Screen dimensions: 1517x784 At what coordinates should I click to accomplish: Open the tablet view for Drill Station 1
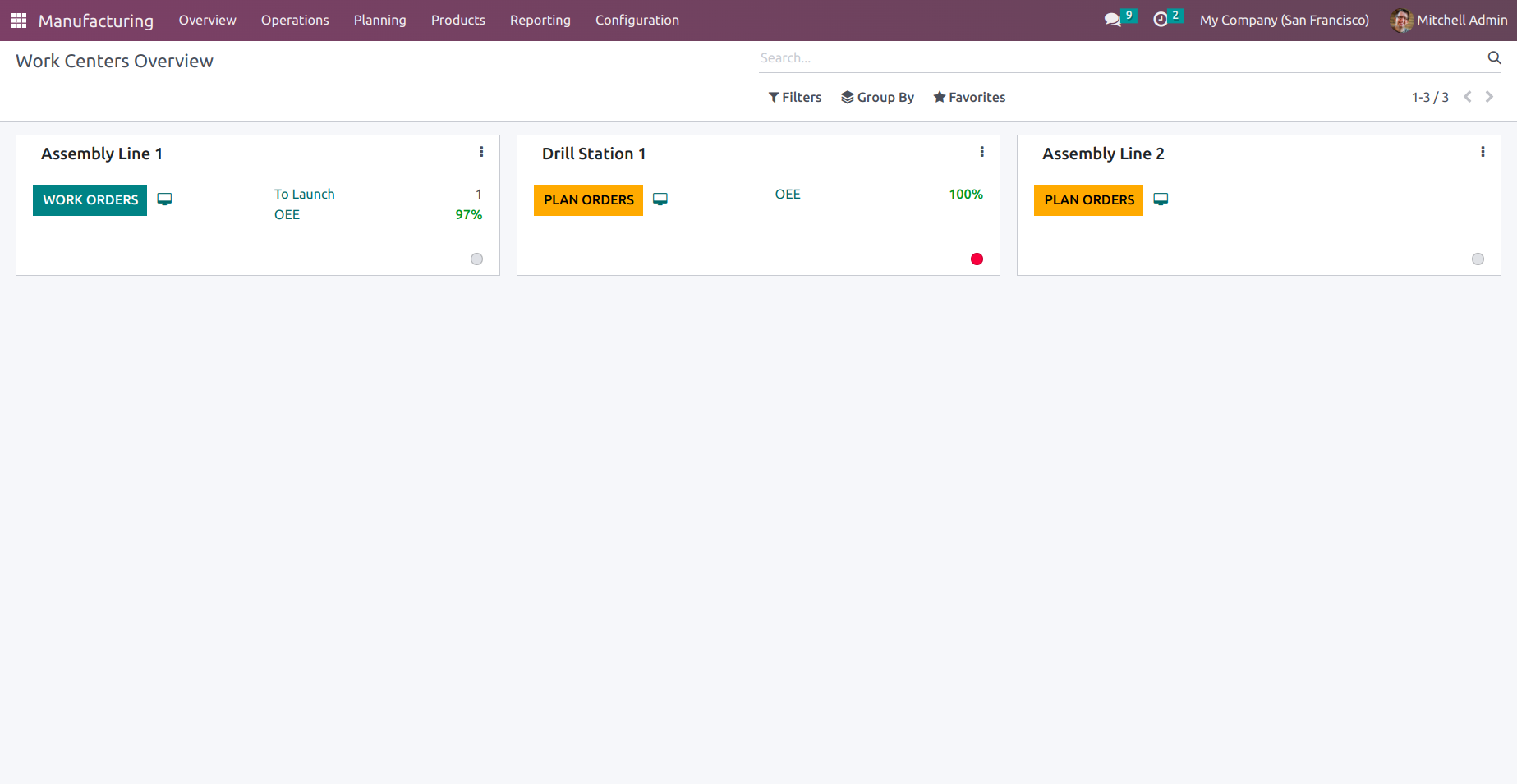click(660, 199)
